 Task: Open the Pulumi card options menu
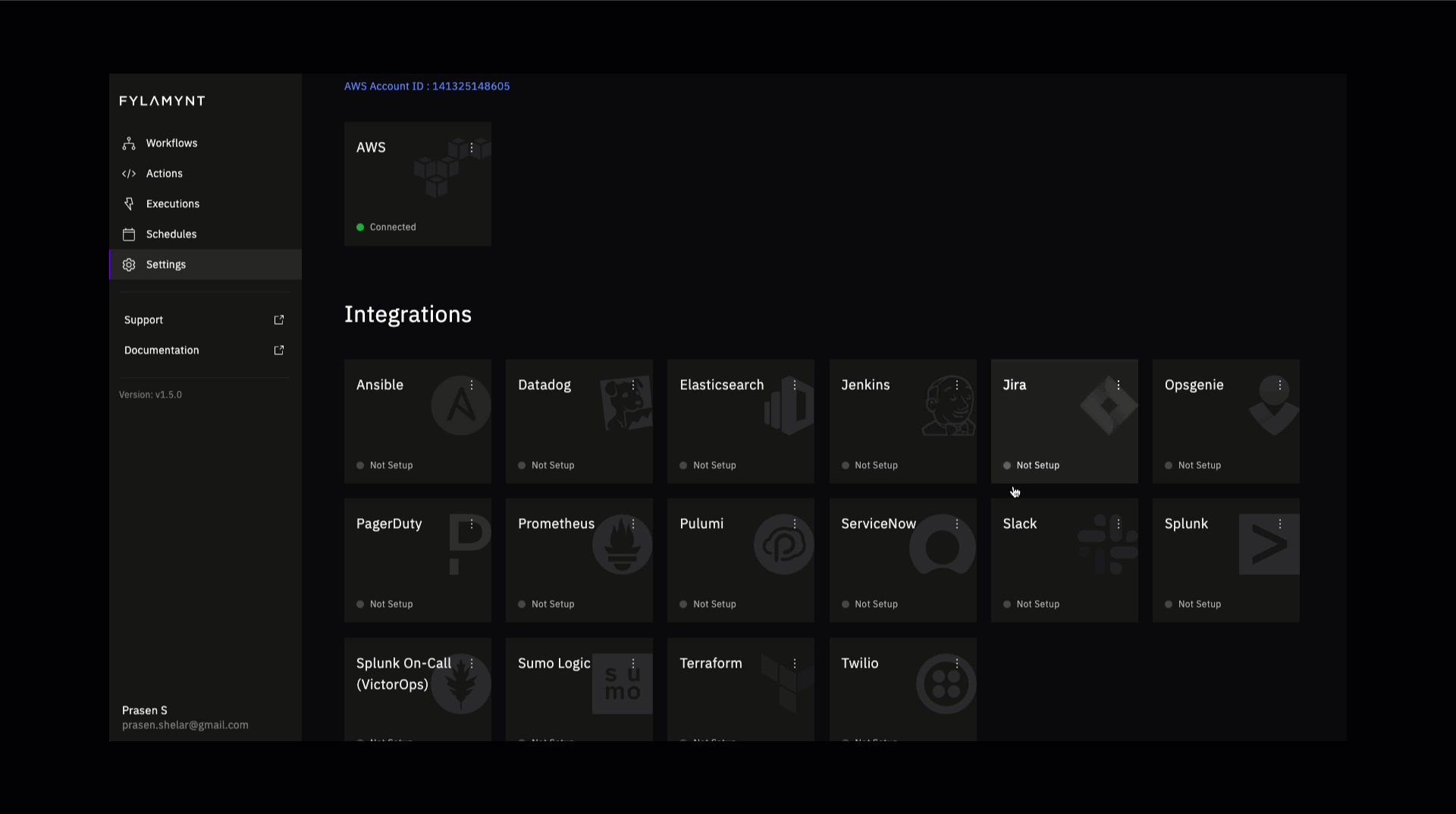795,524
